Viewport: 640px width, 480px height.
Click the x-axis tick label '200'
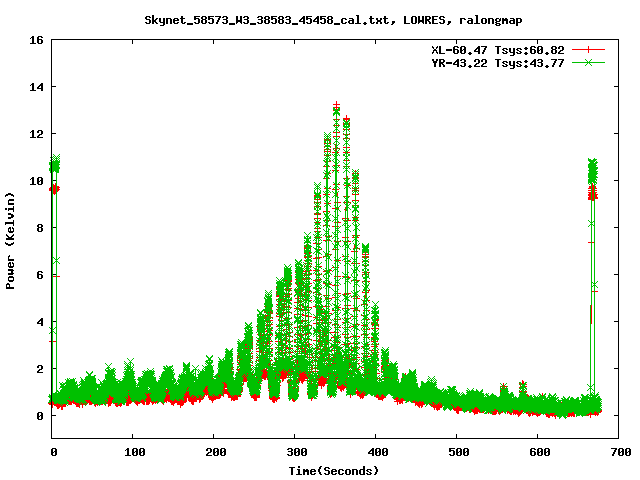[216, 452]
